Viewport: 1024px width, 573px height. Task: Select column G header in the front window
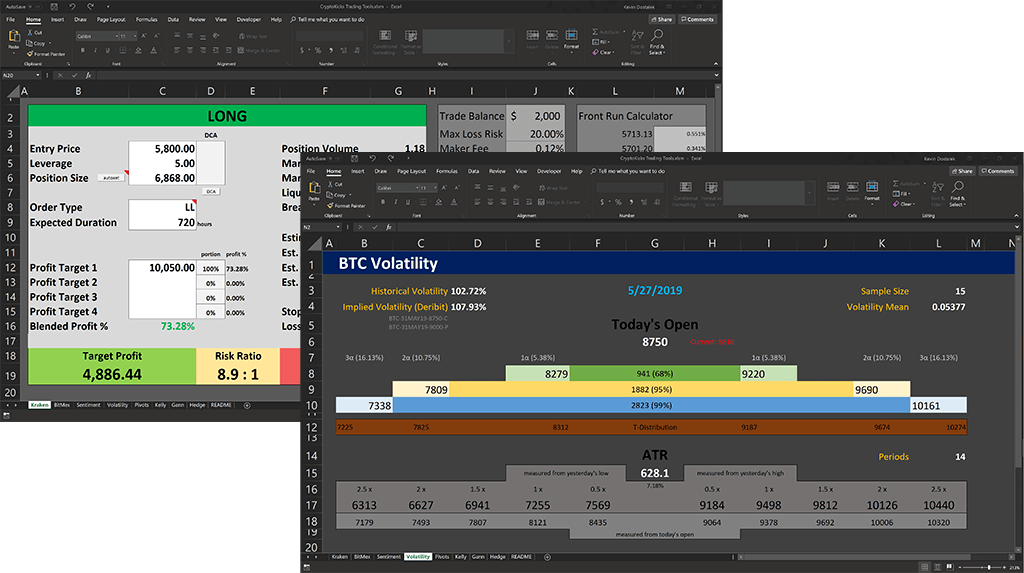[x=654, y=244]
